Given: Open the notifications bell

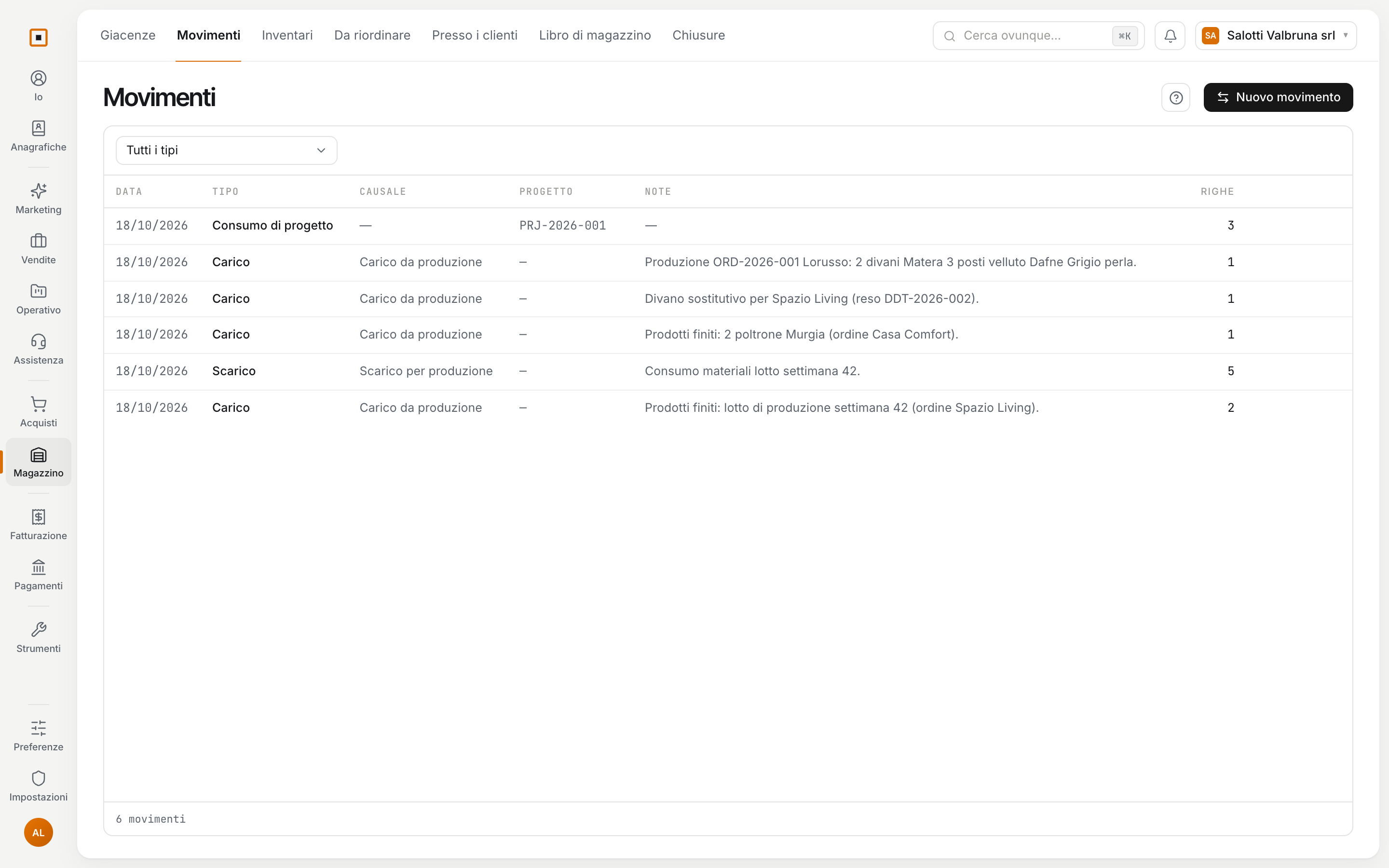Looking at the screenshot, I should coord(1170,36).
